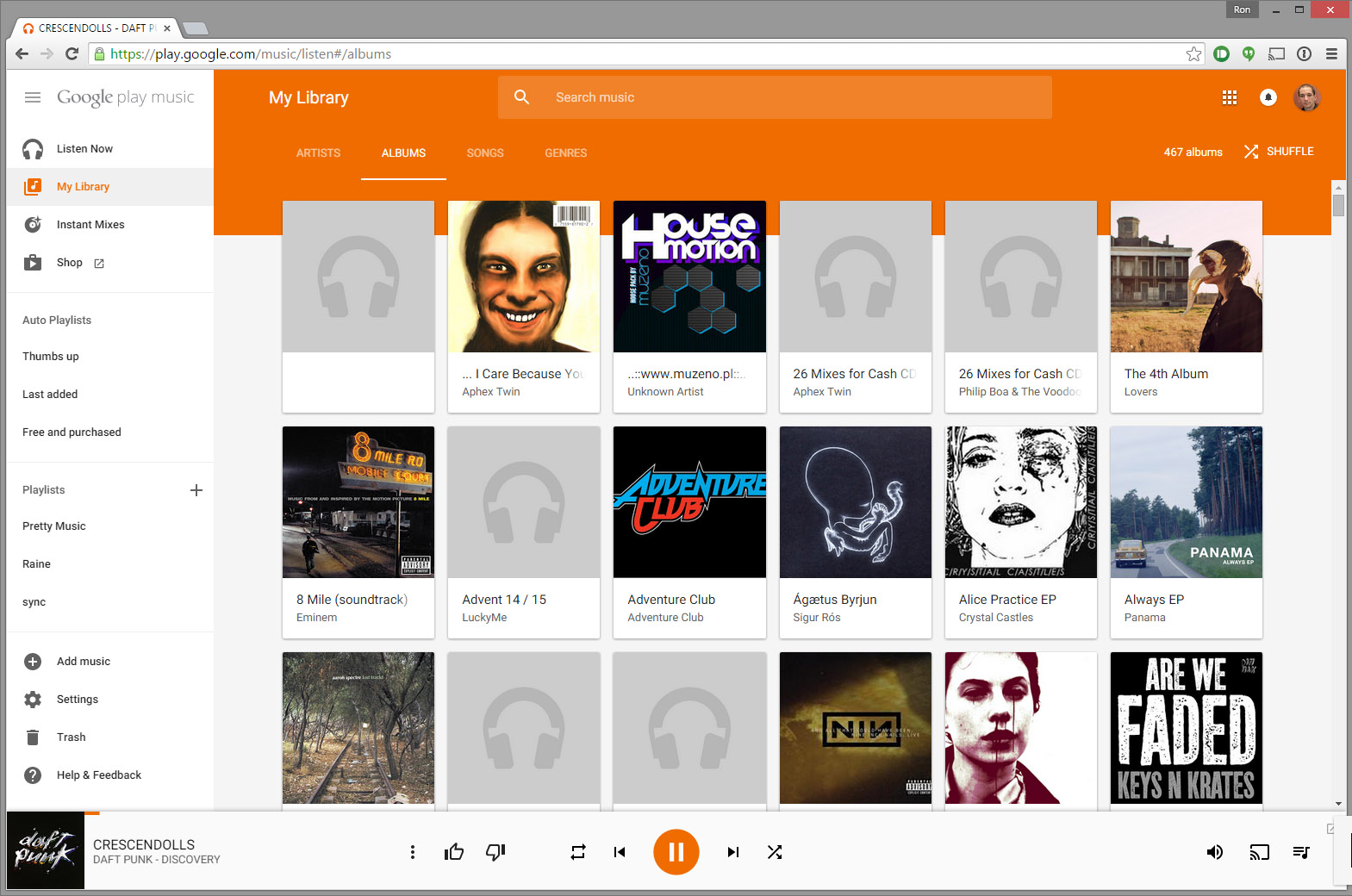Add a new playlist with plus icon

coord(196,490)
